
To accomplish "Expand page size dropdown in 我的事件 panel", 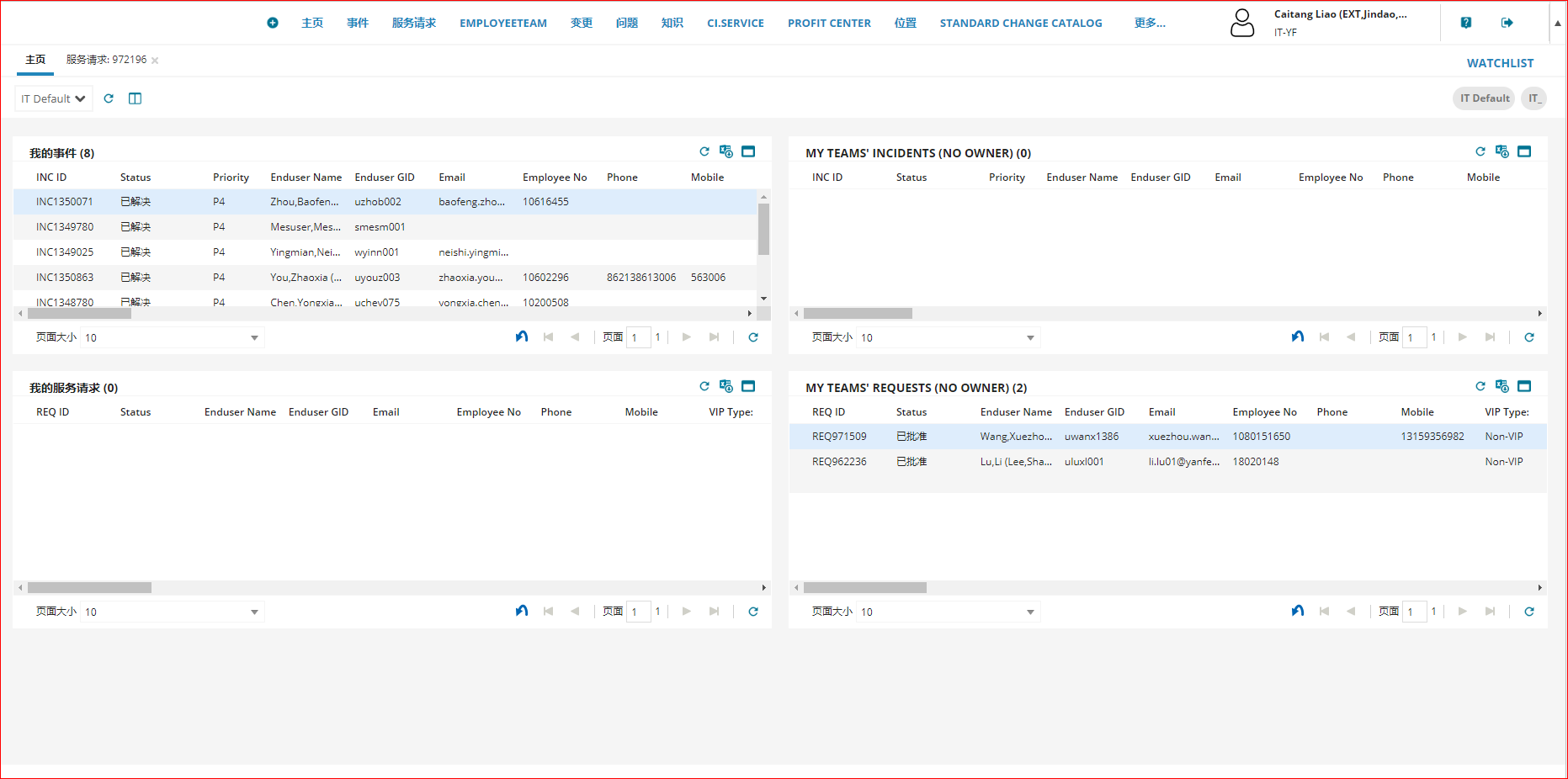I will pos(254,338).
